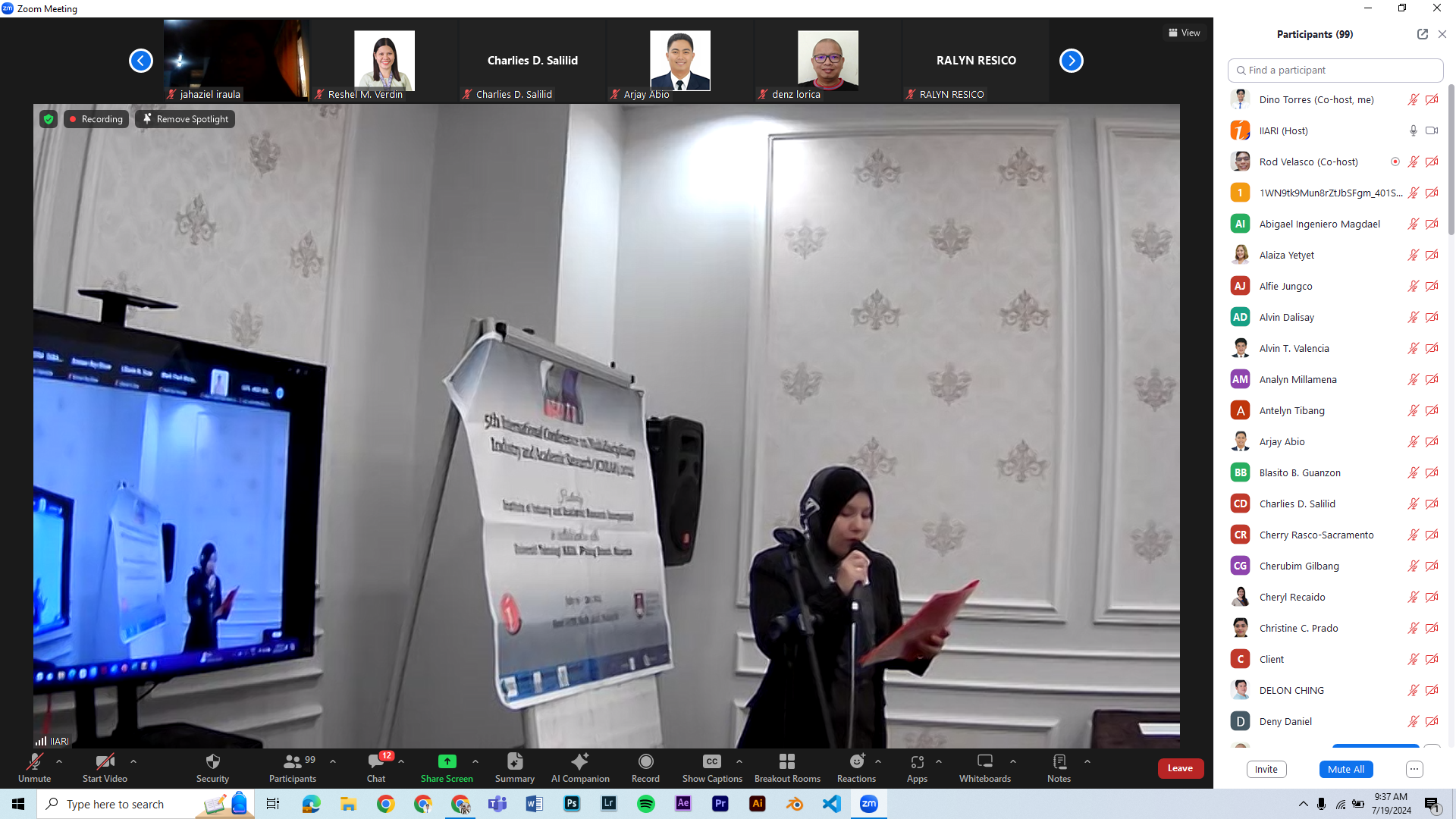Open the Security shield icon

click(212, 761)
